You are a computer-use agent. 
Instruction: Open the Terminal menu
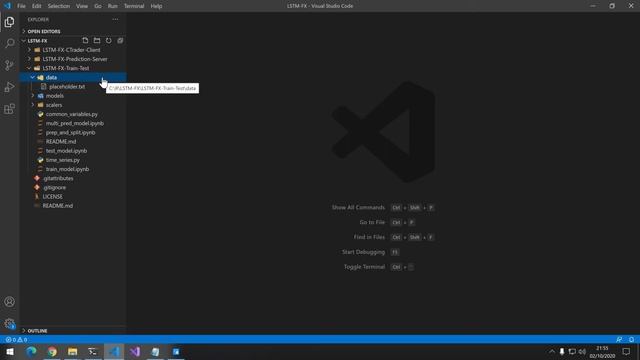134,6
